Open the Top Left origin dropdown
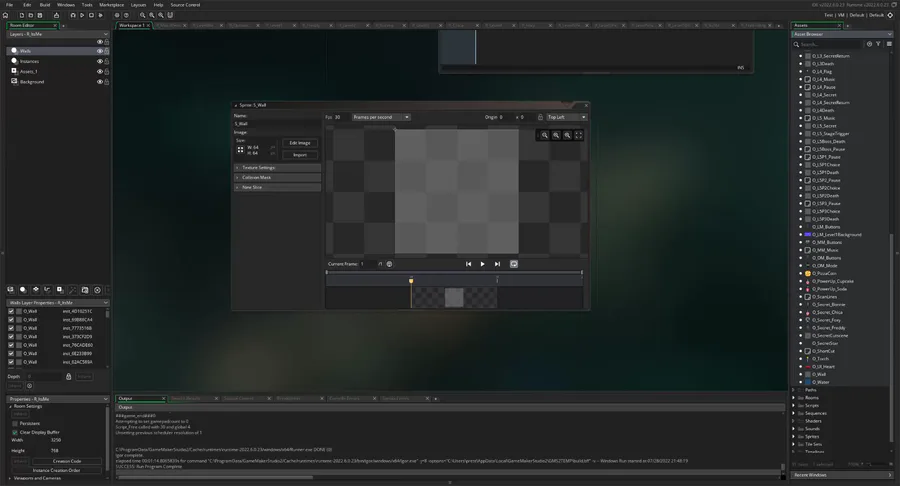Image resolution: width=900 pixels, height=486 pixels. tap(567, 117)
